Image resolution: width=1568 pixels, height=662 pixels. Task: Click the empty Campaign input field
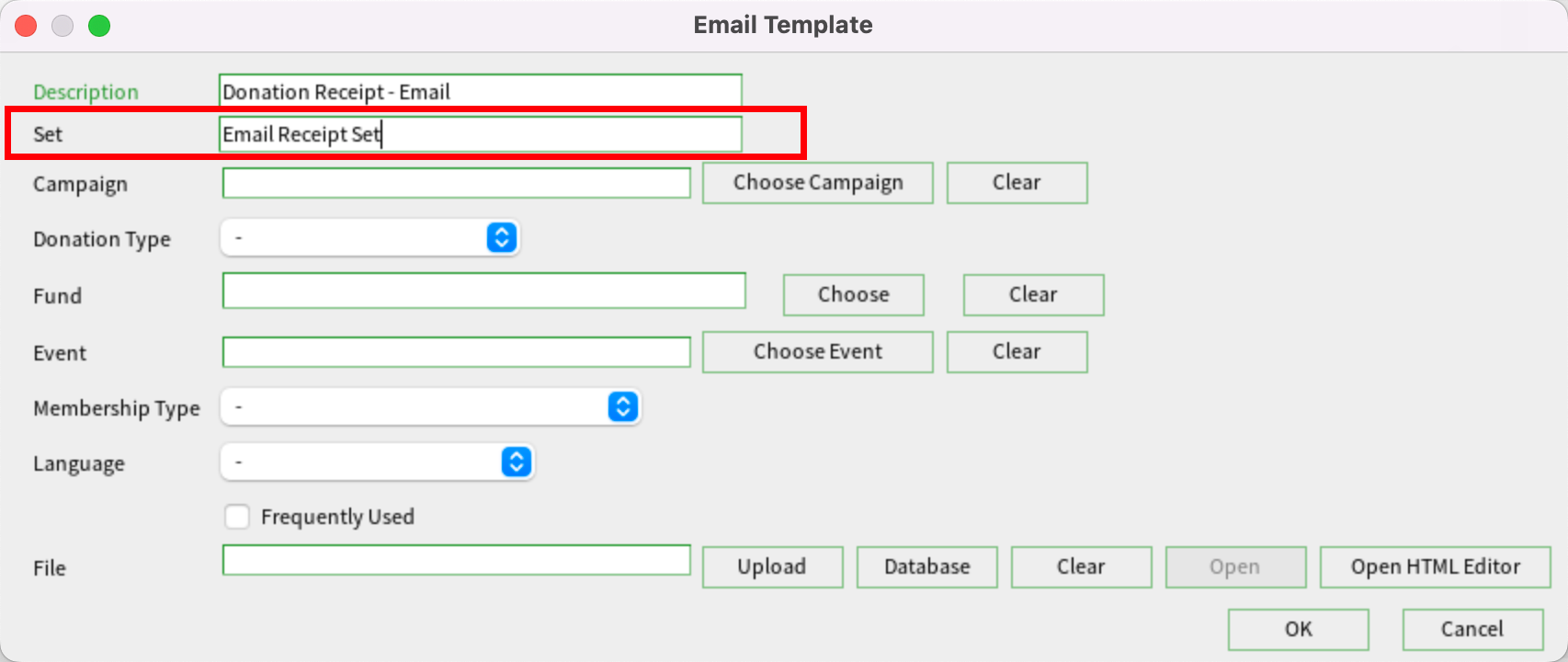coord(456,182)
